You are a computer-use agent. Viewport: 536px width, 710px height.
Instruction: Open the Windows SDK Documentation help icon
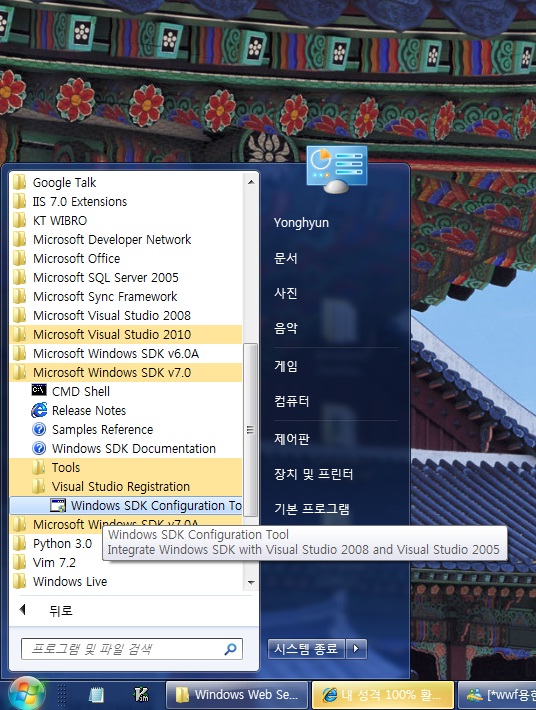pyautogui.click(x=39, y=448)
